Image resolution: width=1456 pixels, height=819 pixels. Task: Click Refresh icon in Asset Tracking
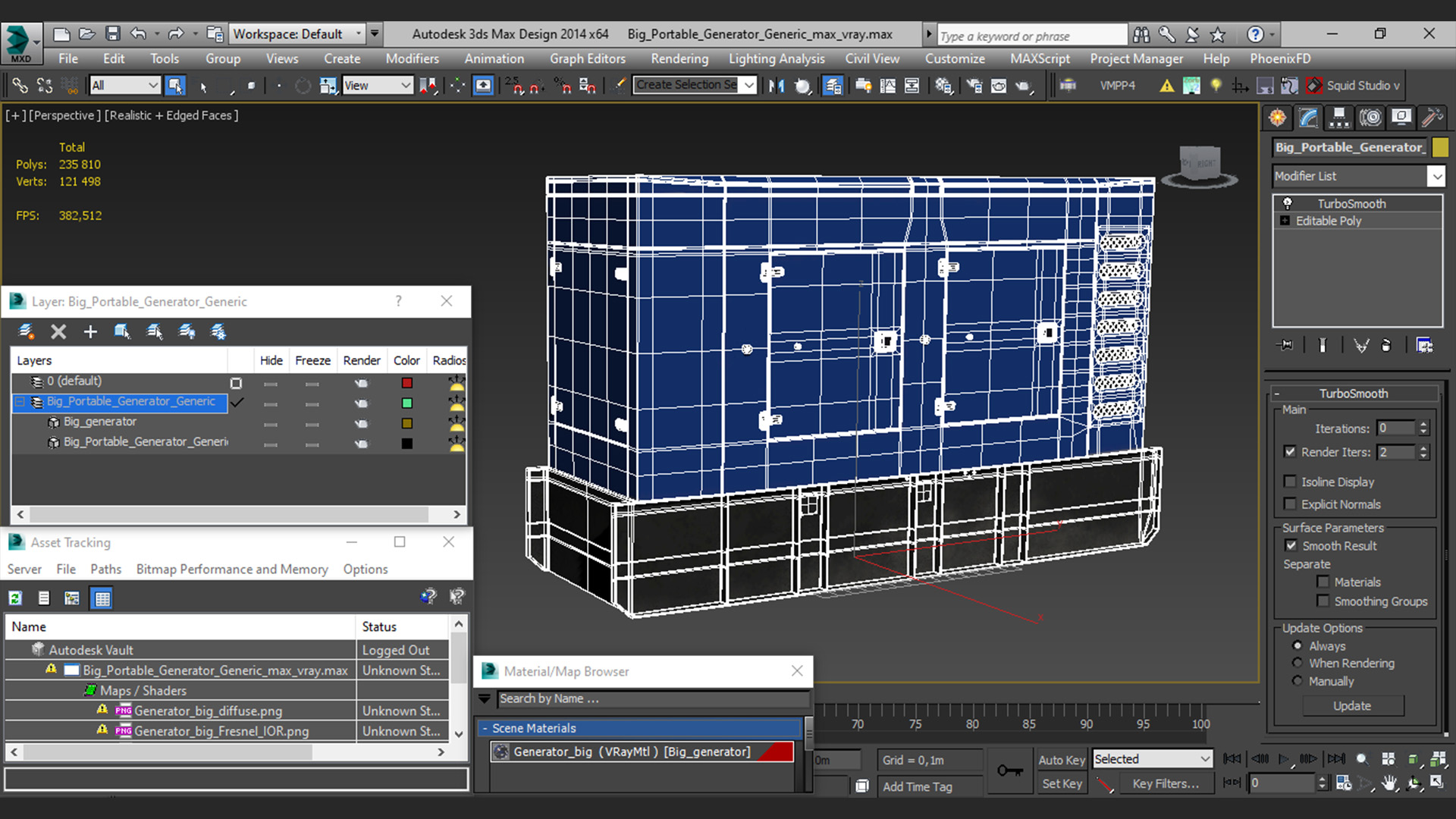coord(15,598)
